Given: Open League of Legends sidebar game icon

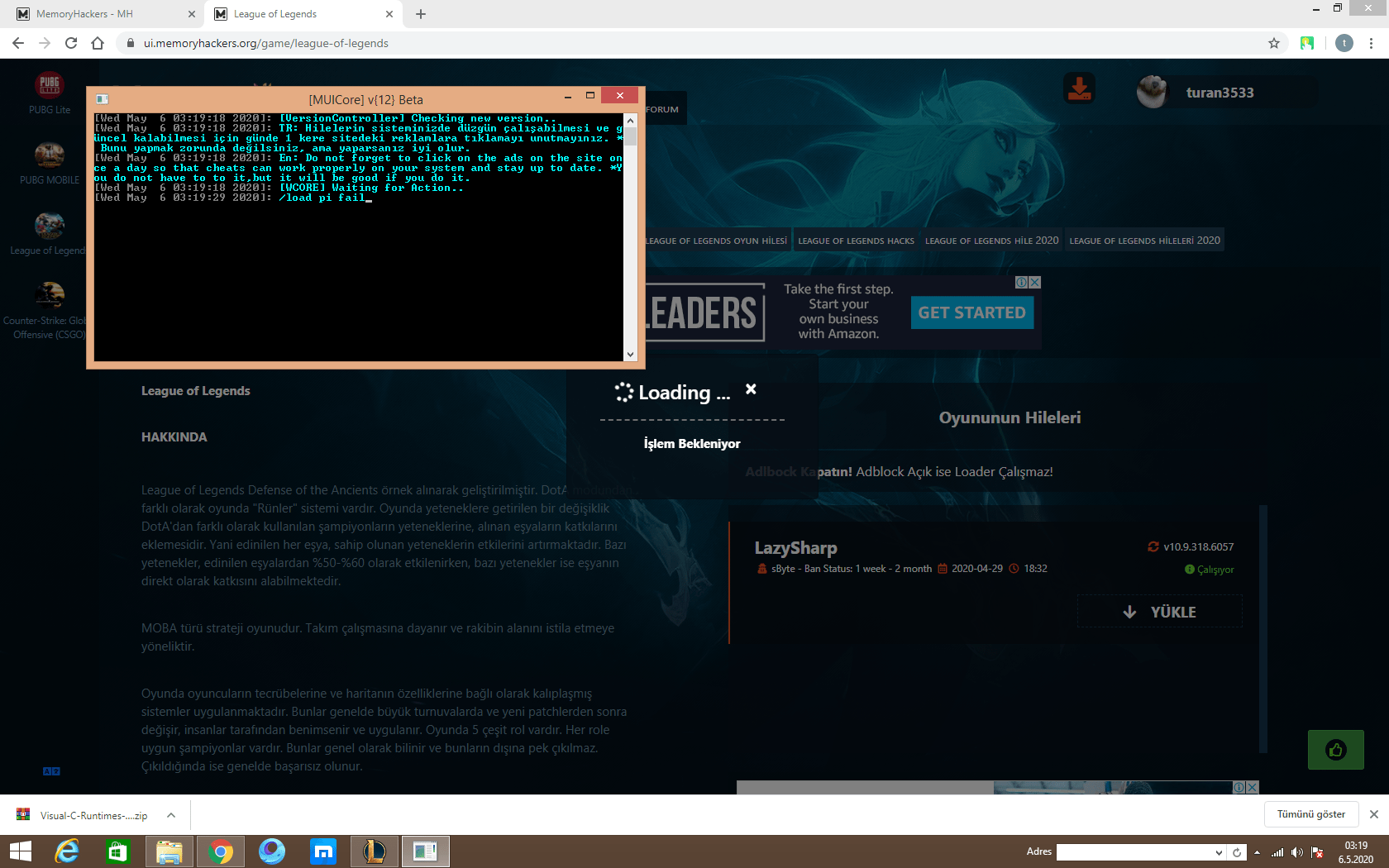Looking at the screenshot, I should point(50,225).
